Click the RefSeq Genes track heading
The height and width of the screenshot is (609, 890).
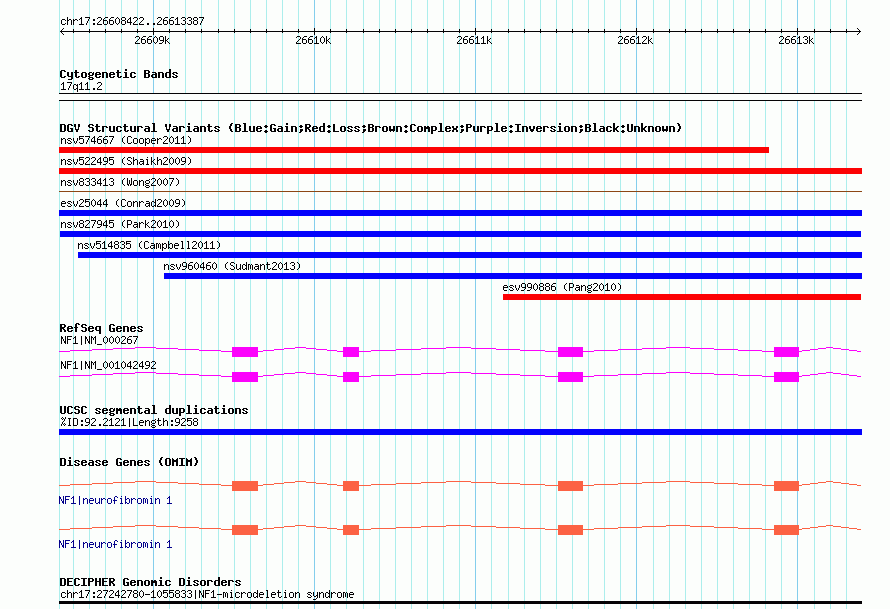coord(101,328)
